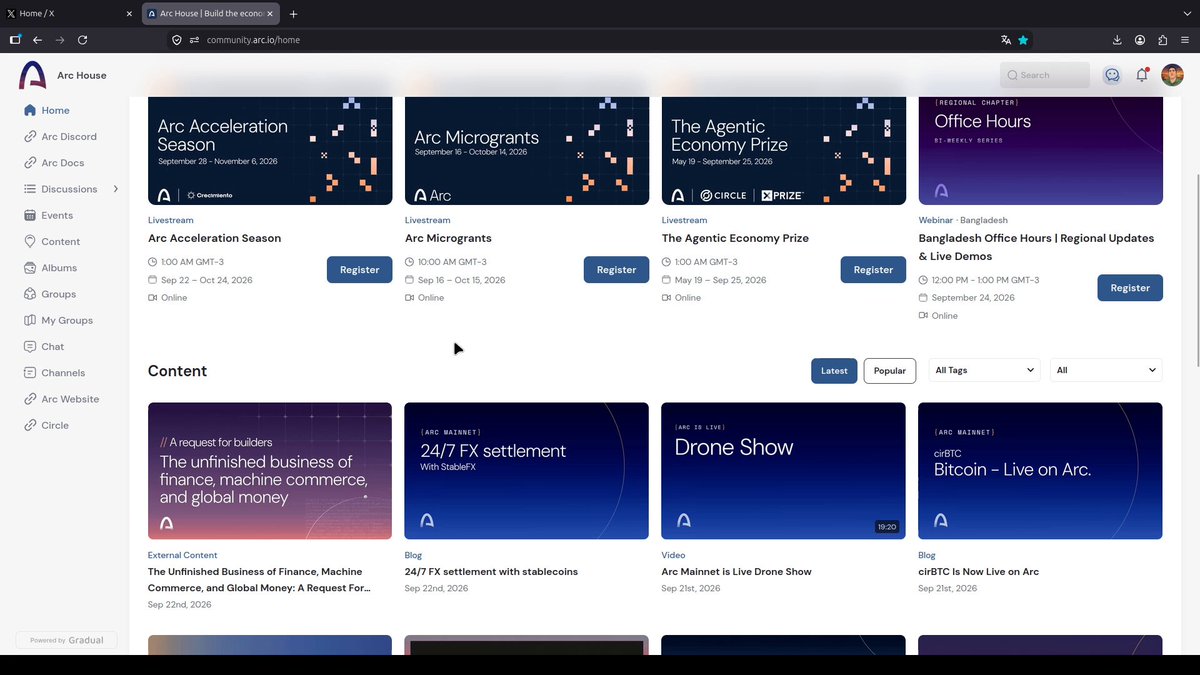This screenshot has height=675, width=1200.
Task: Open the All Tags dropdown
Action: [985, 370]
